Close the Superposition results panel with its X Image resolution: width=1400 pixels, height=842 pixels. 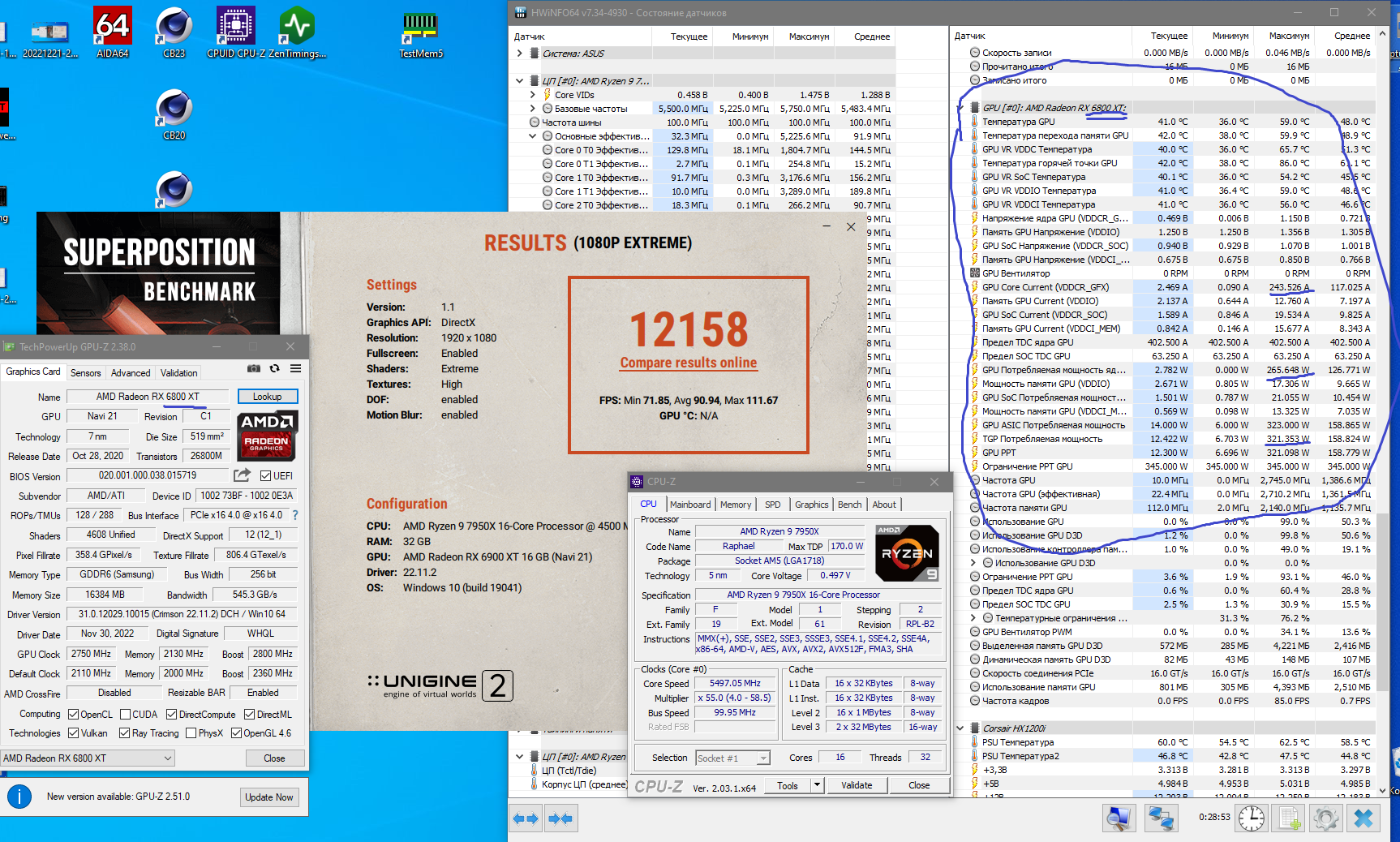(x=851, y=227)
